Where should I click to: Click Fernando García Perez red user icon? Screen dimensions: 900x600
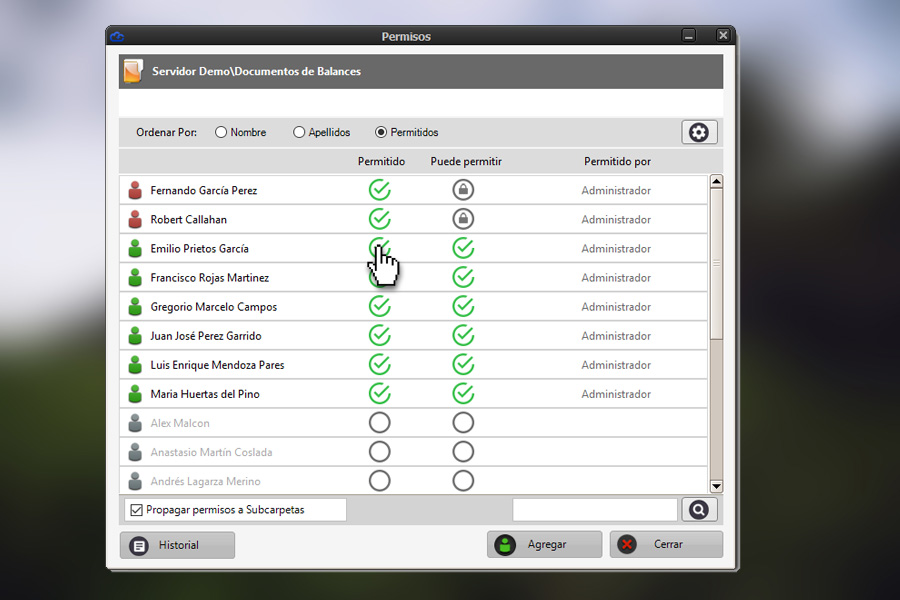(135, 190)
